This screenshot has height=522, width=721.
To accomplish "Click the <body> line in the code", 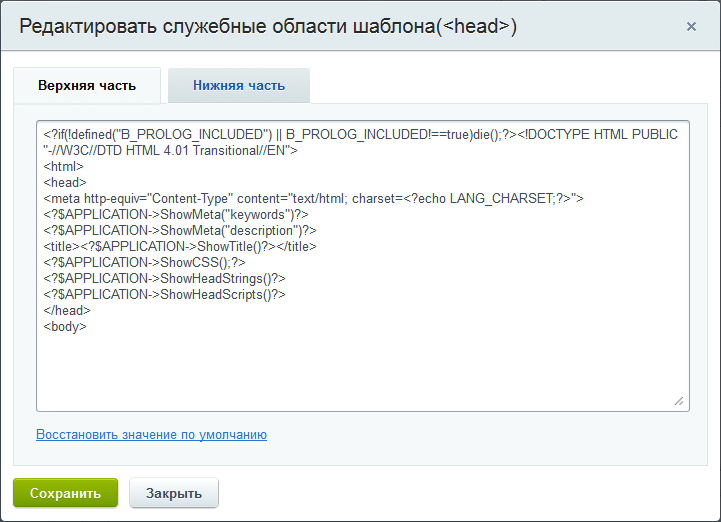I will 65,327.
